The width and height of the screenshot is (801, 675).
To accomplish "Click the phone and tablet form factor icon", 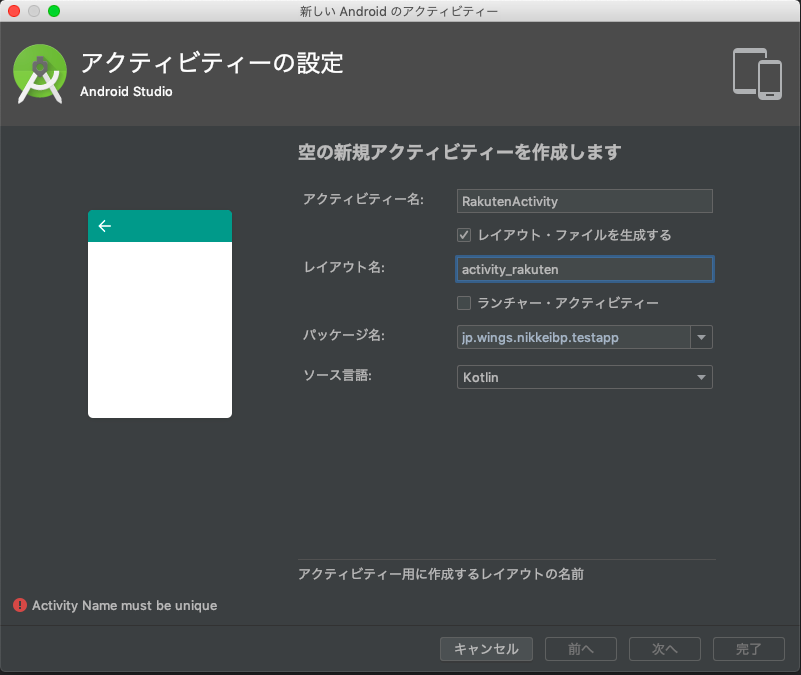I will click(x=756, y=73).
